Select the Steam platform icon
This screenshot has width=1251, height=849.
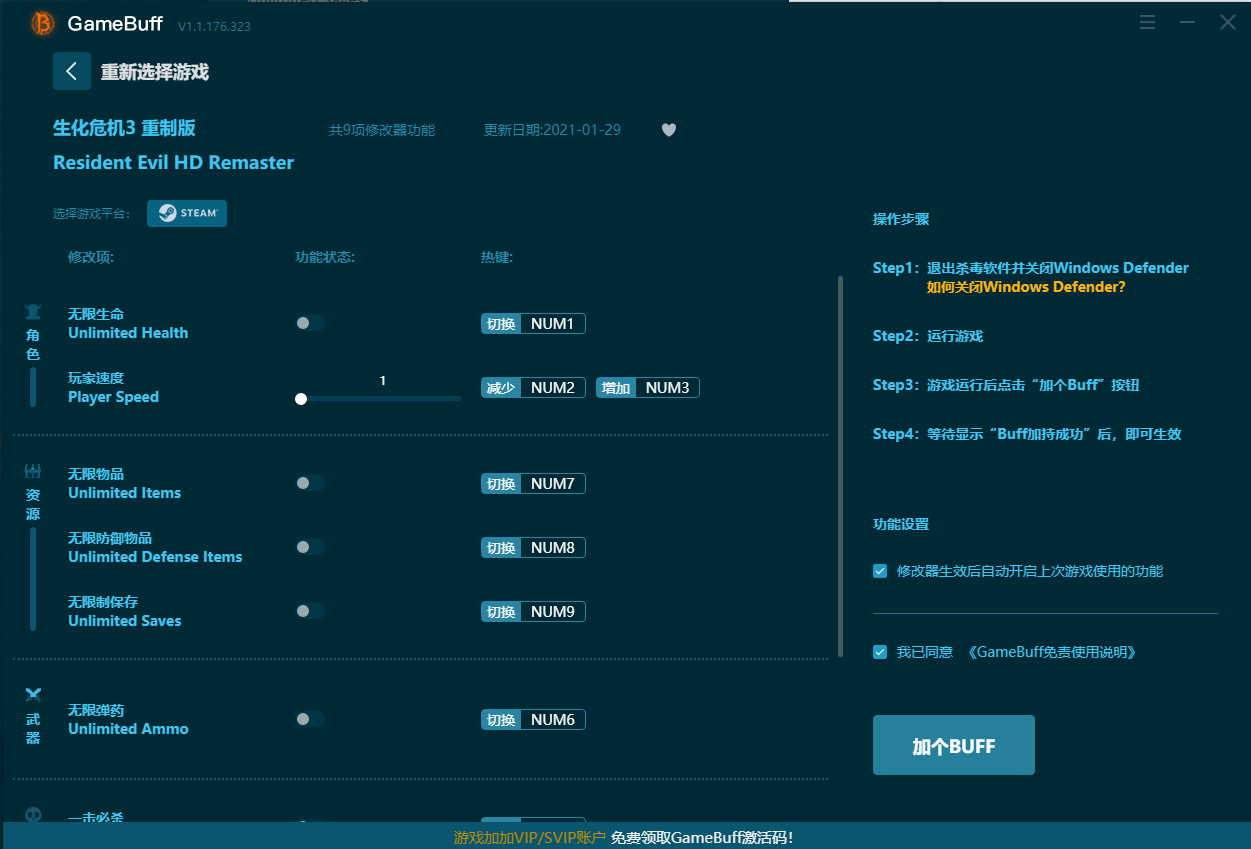(187, 213)
